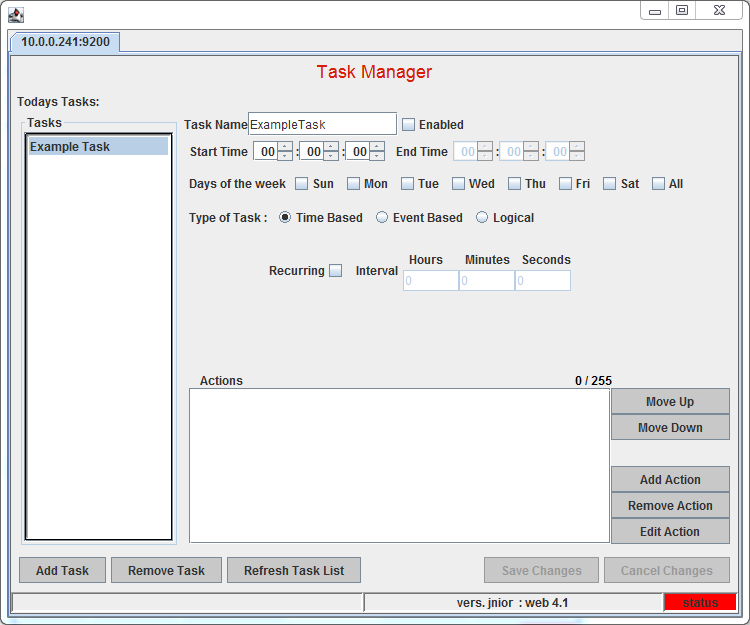Check the Sat day checkbox
750x625 pixels.
coord(609,184)
